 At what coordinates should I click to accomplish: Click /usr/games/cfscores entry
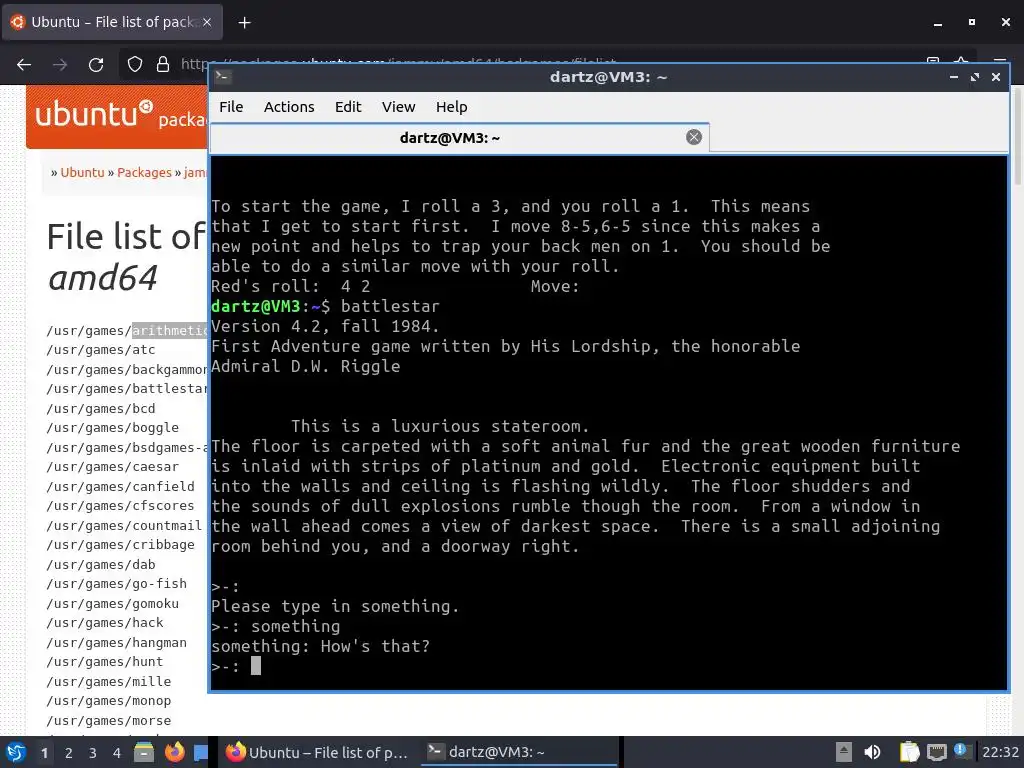[120, 506]
